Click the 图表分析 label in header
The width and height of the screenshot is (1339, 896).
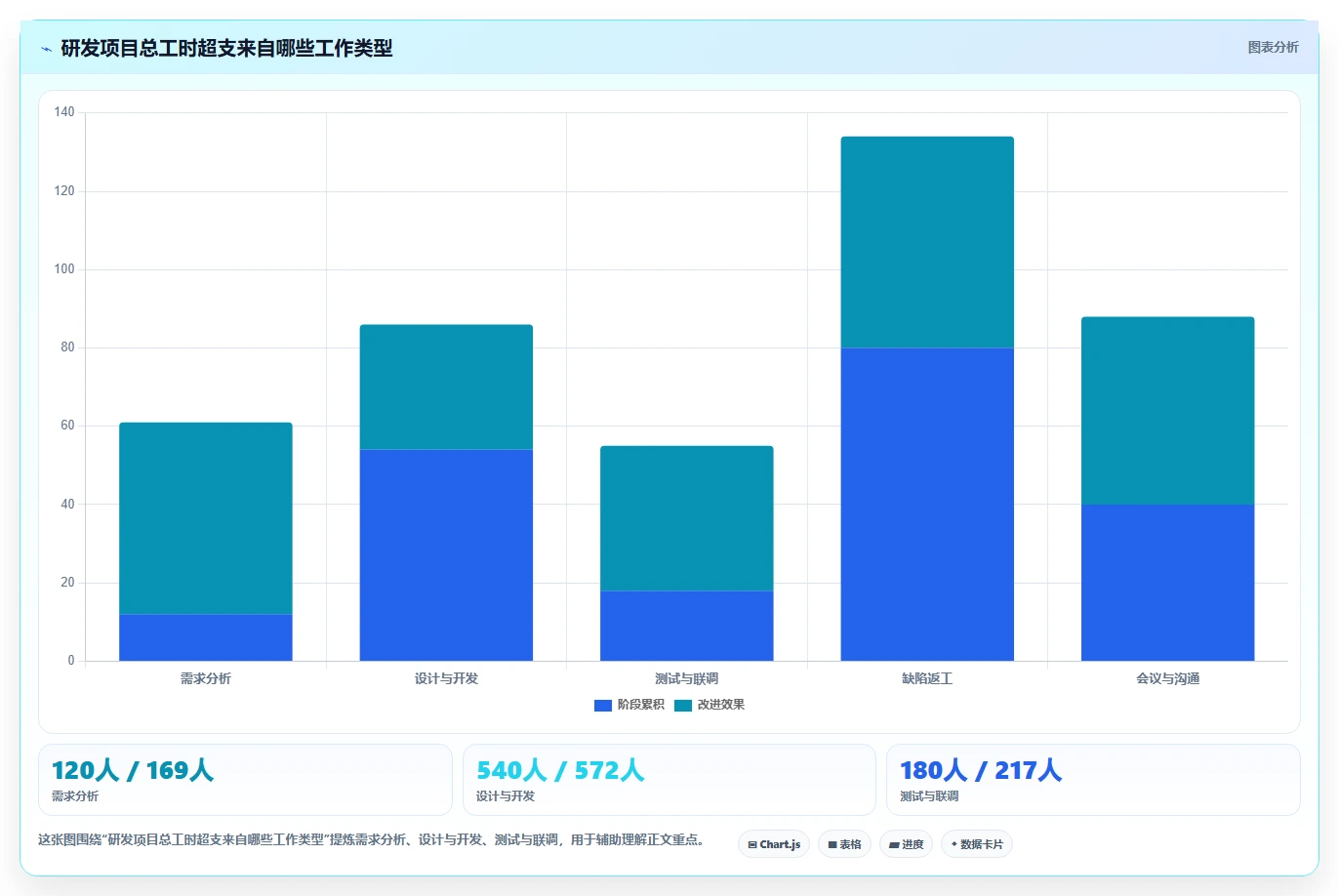[x=1273, y=47]
